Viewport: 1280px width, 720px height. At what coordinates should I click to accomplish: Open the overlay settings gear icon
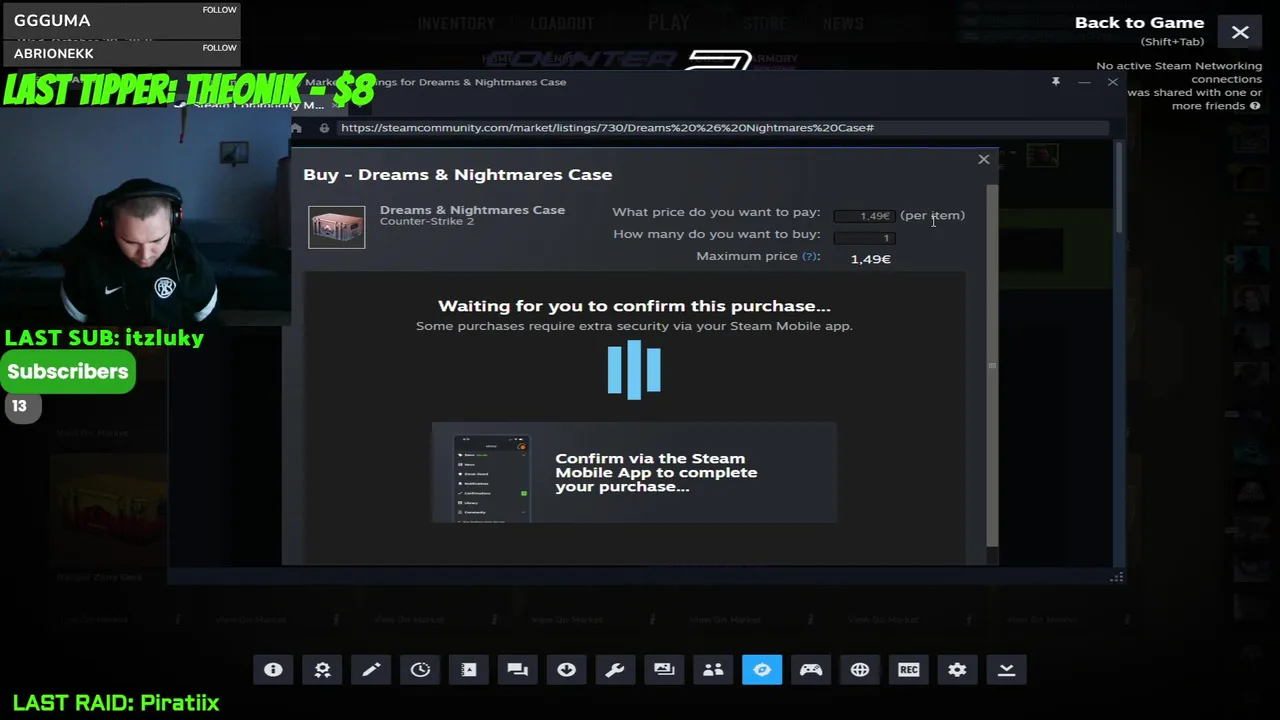pos(957,670)
